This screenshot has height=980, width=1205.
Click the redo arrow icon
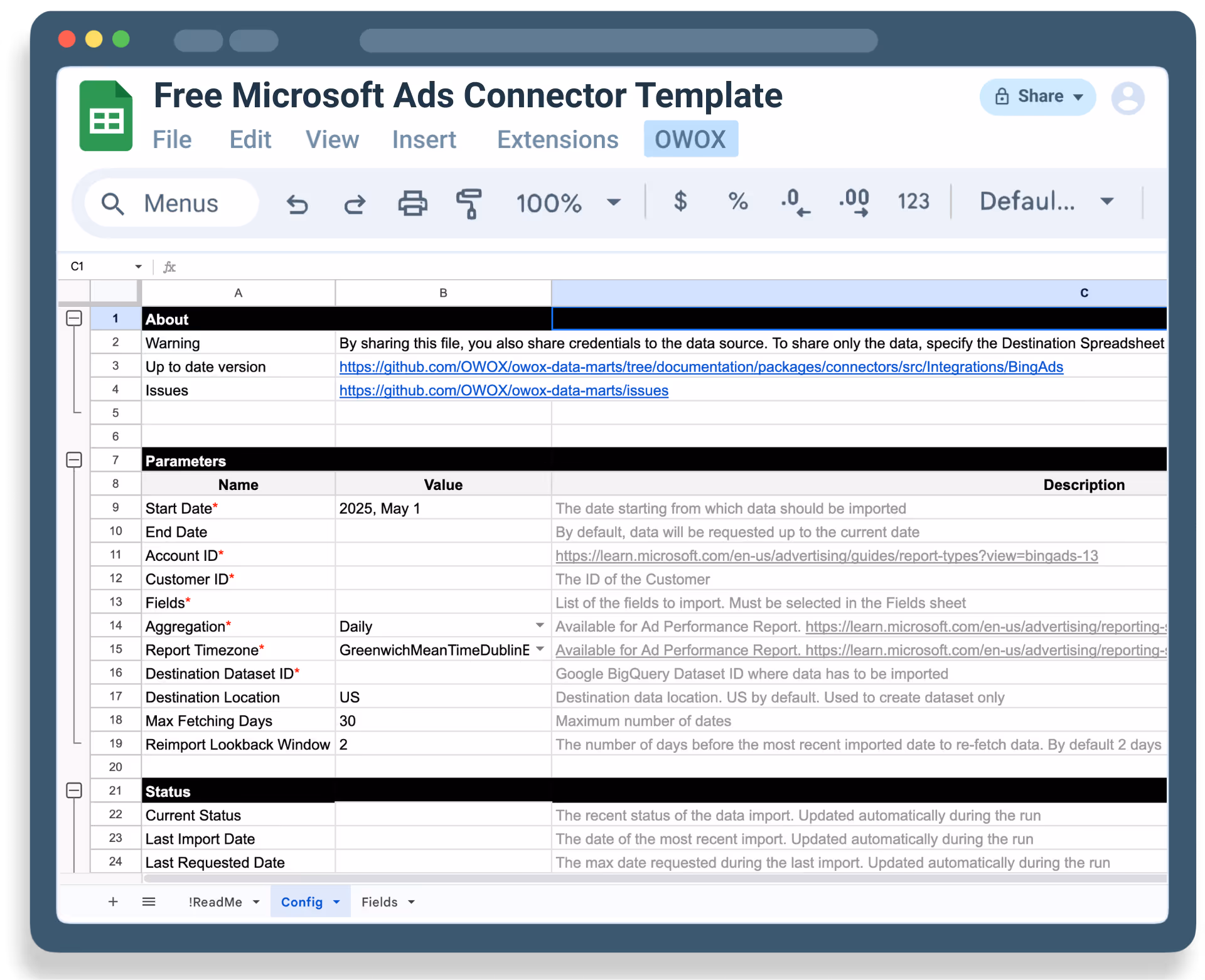coord(355,203)
